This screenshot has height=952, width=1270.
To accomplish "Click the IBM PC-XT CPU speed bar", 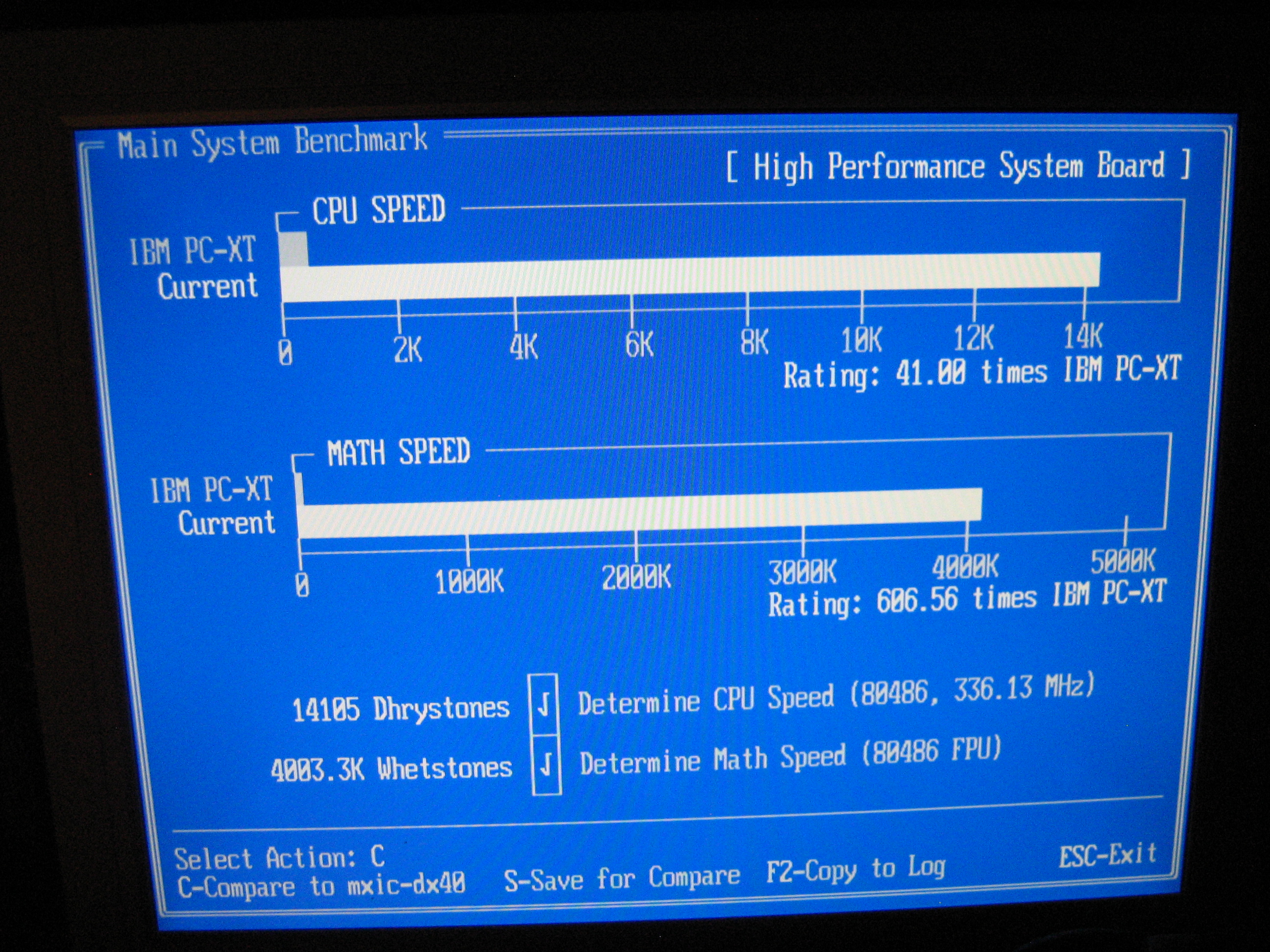I will coord(293,249).
